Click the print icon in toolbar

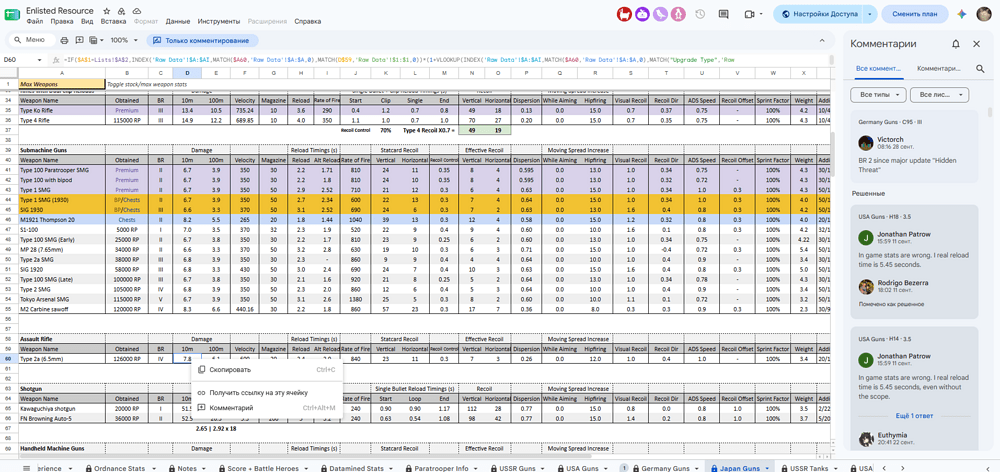click(64, 40)
